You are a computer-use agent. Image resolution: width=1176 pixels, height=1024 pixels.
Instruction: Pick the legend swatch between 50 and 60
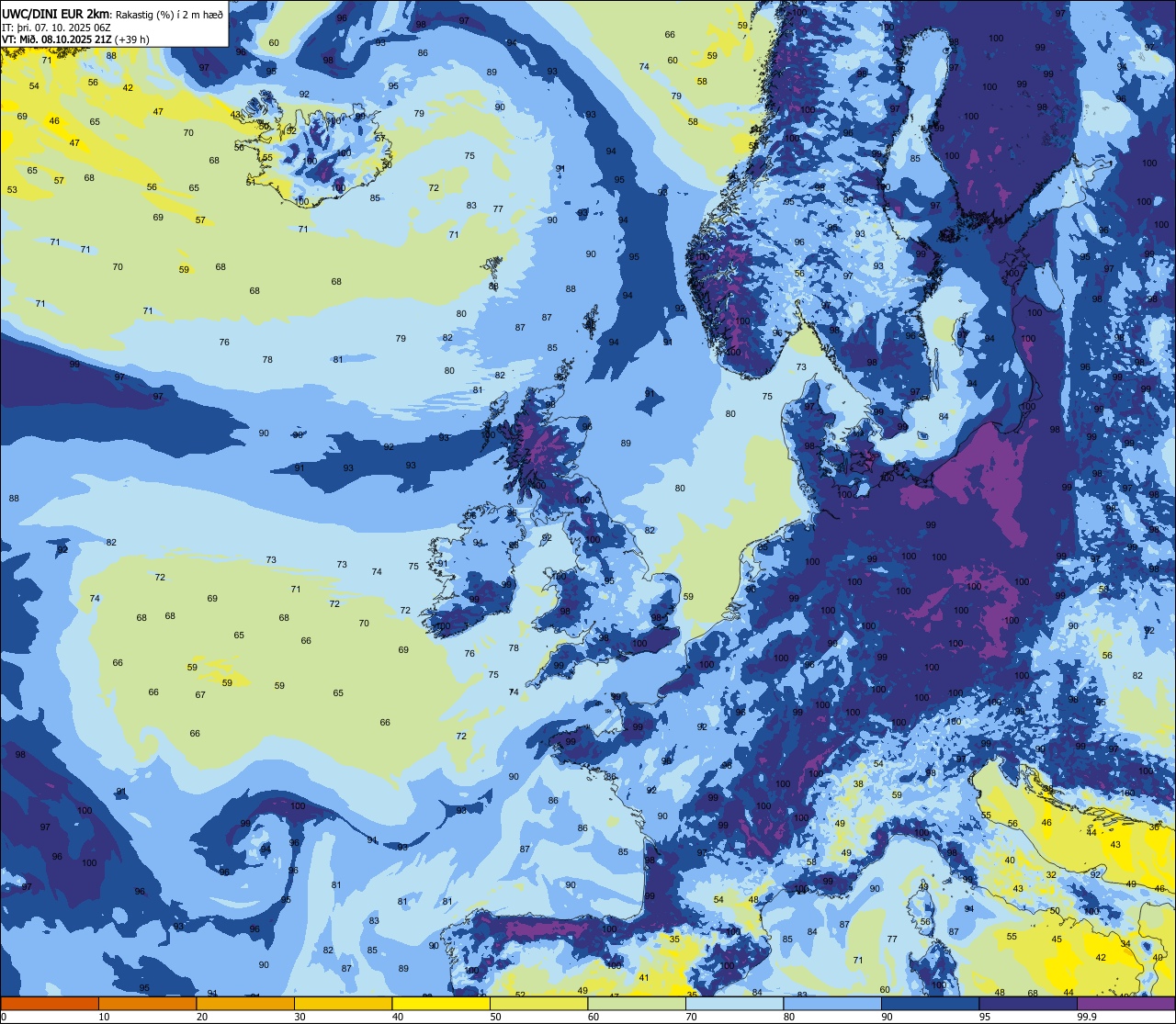coord(538,1003)
